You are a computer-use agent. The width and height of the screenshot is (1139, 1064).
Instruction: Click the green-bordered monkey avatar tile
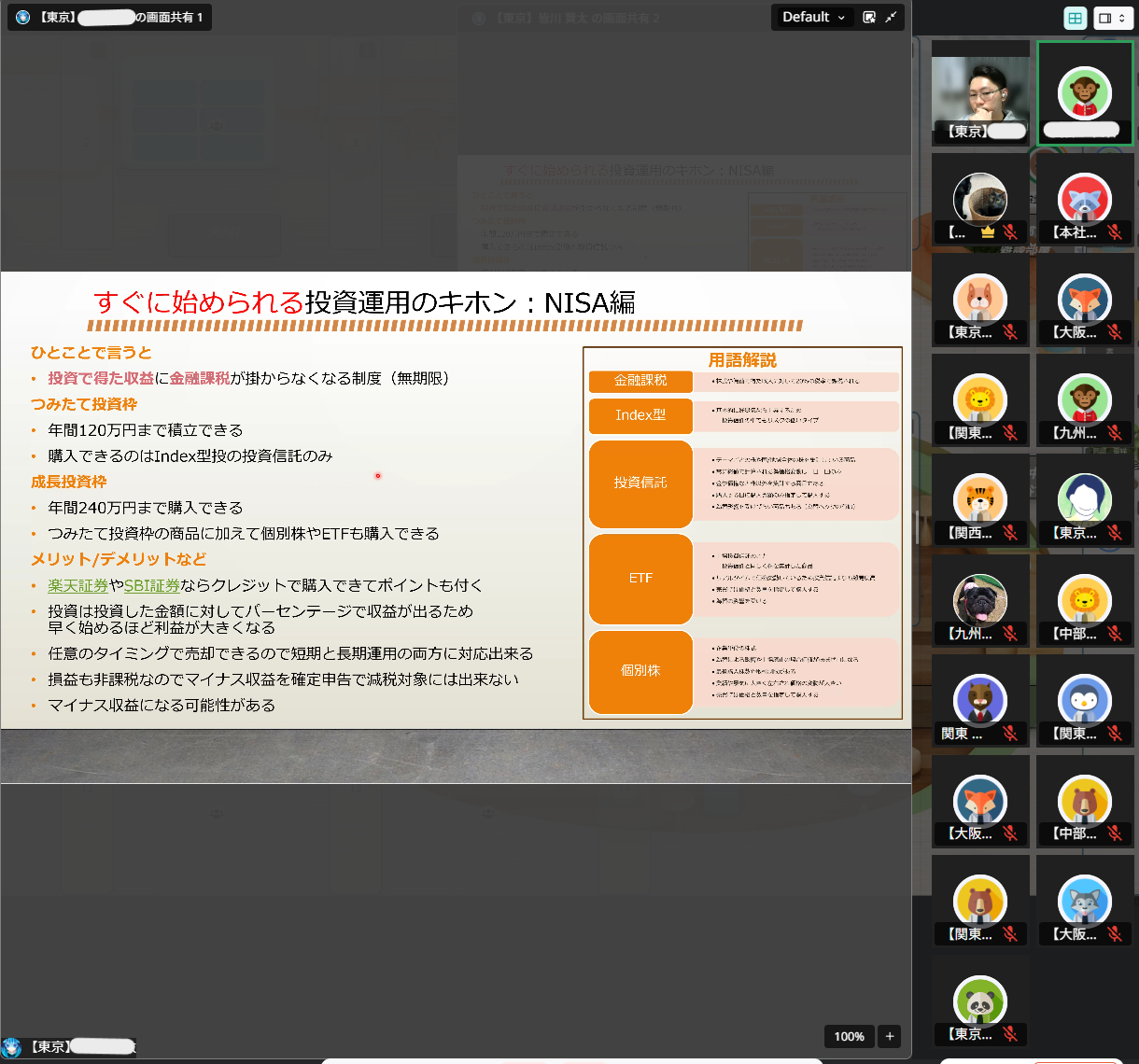pos(1085,93)
